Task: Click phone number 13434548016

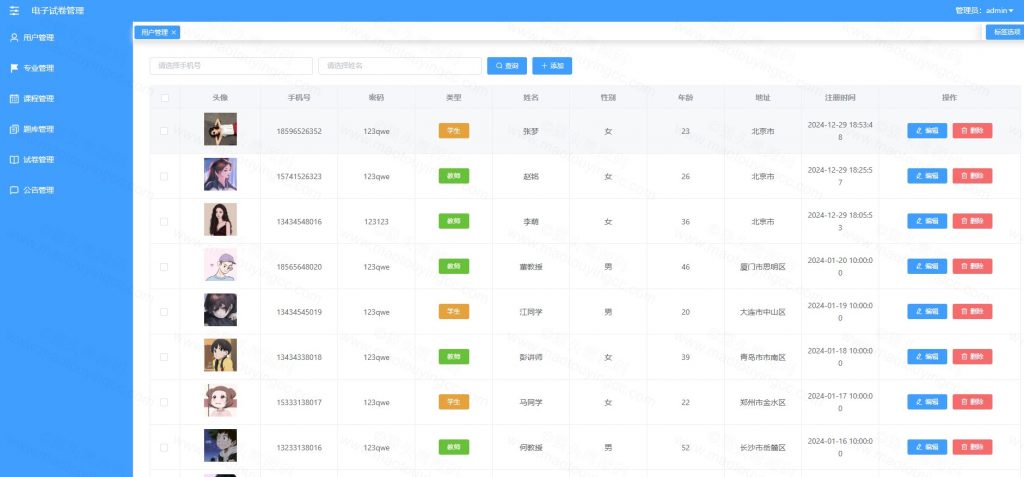Action: point(299,222)
